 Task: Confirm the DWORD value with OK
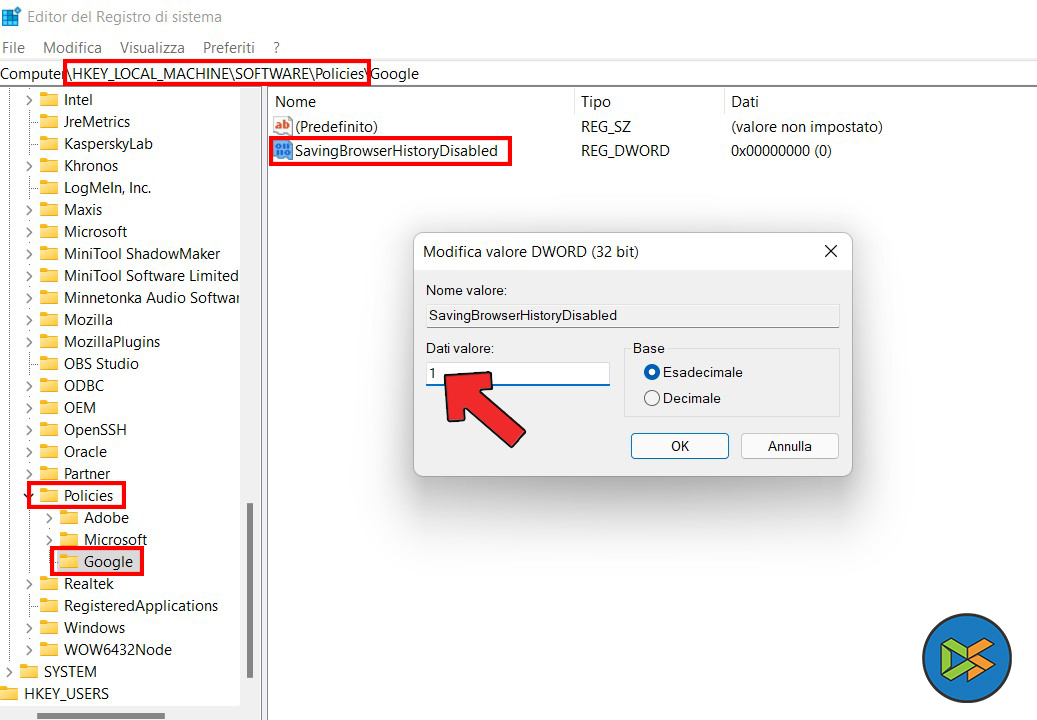coord(680,446)
